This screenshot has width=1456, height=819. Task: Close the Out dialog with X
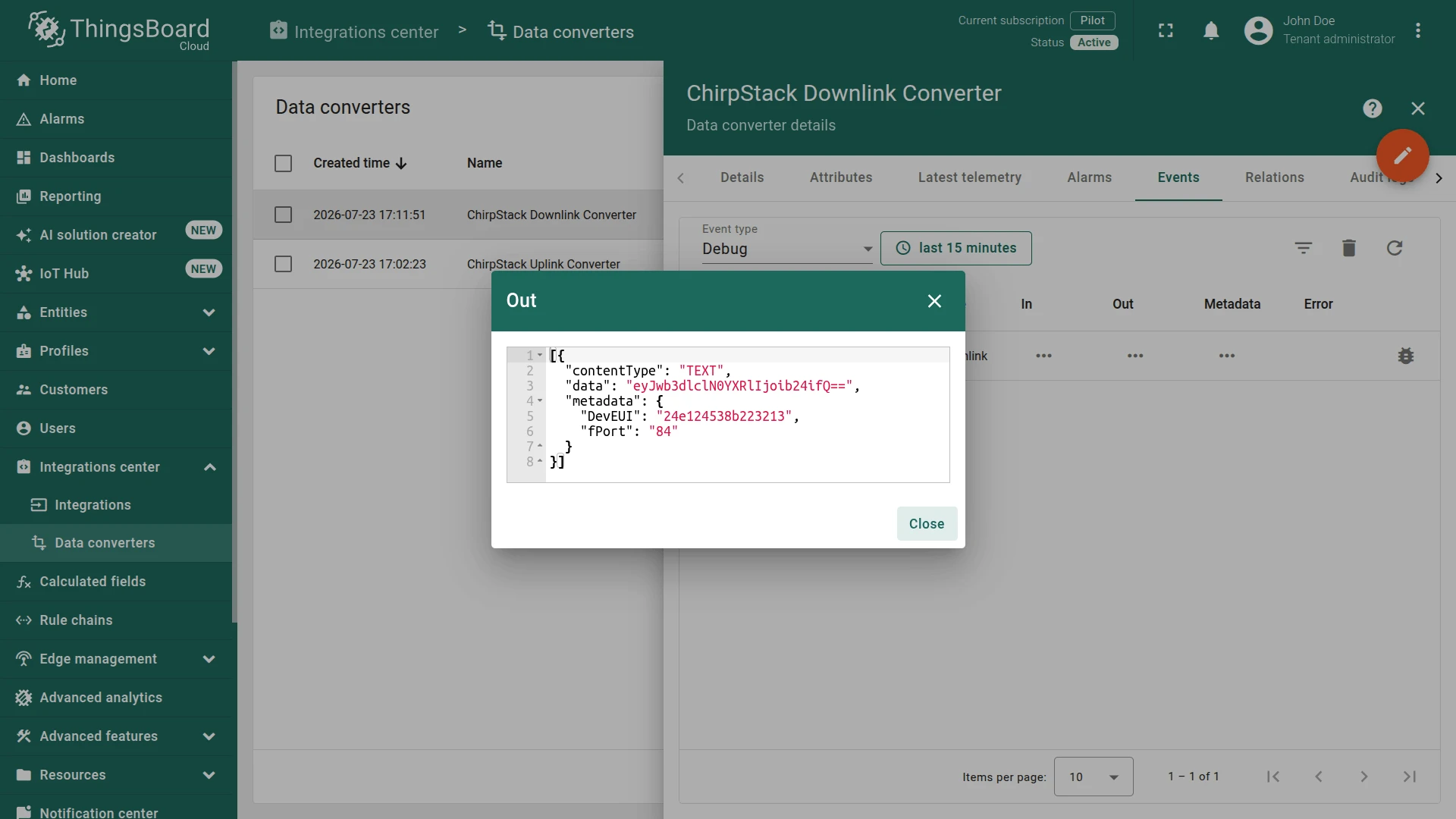pyautogui.click(x=934, y=301)
